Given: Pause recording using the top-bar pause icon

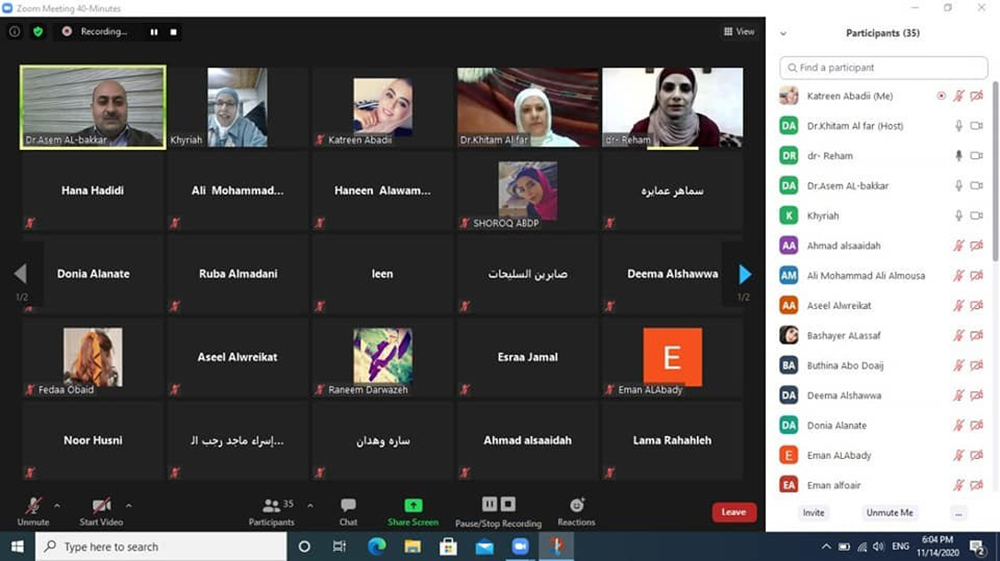Looking at the screenshot, I should click(x=154, y=32).
